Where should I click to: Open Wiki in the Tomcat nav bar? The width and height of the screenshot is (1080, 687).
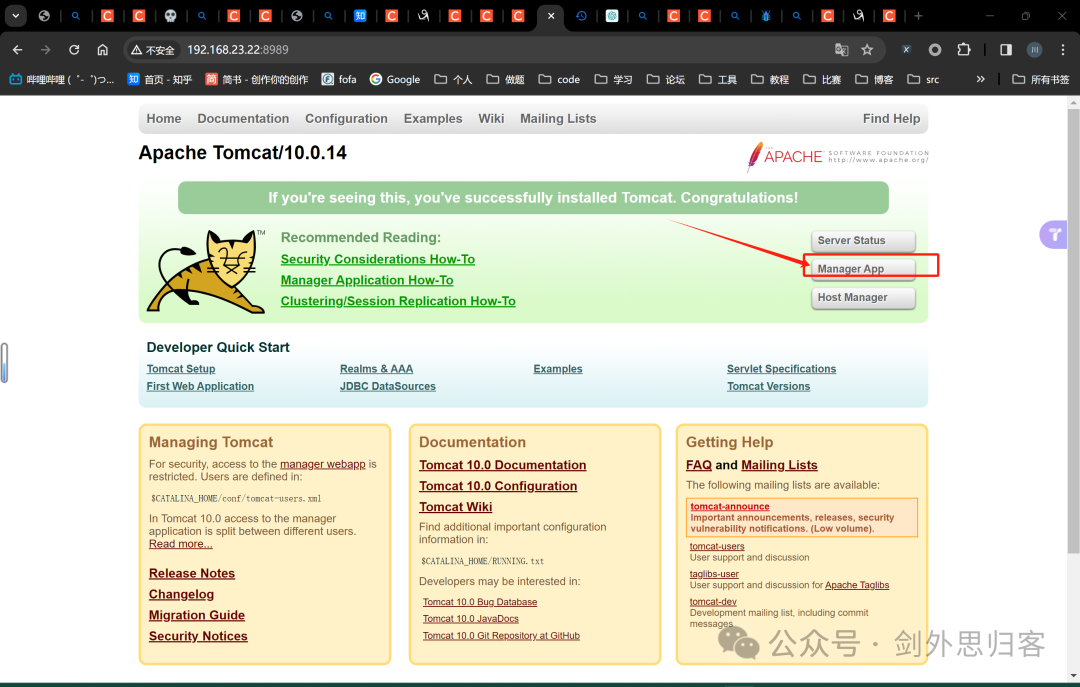point(491,119)
